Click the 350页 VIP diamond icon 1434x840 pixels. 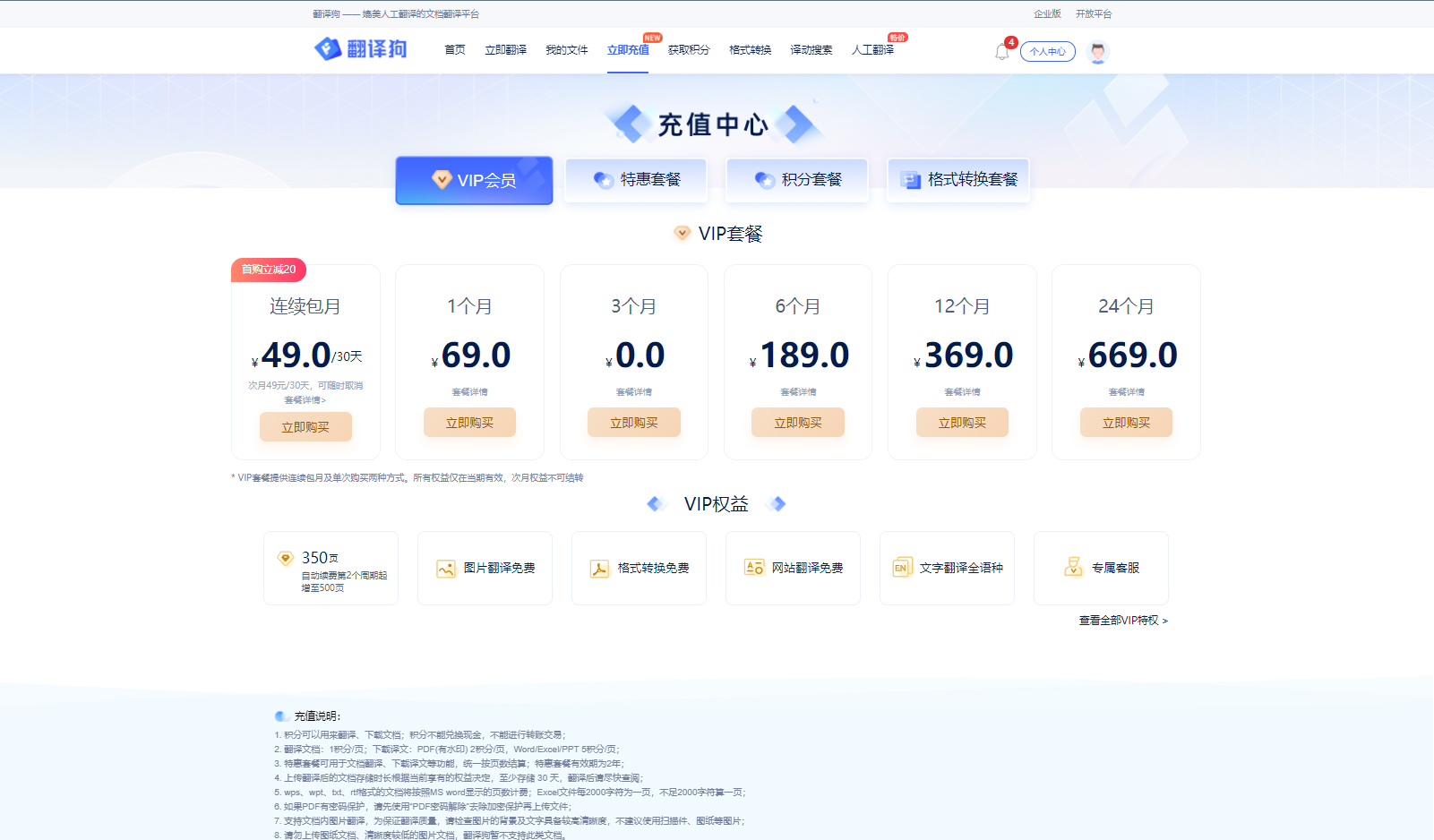tap(286, 558)
